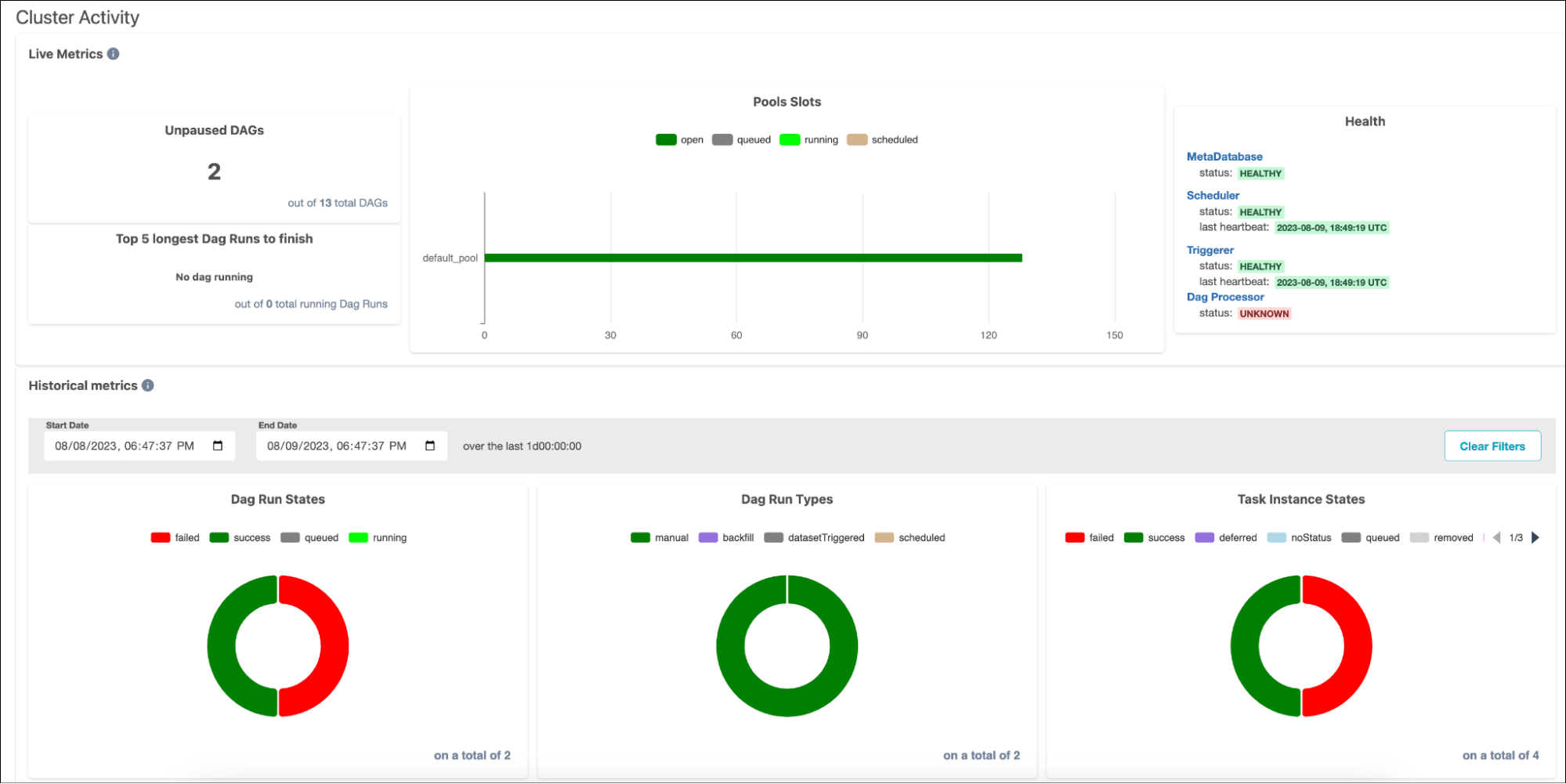This screenshot has height=784, width=1566.
Task: Toggle the queued series in Pools Slots legend
Action: click(x=741, y=140)
